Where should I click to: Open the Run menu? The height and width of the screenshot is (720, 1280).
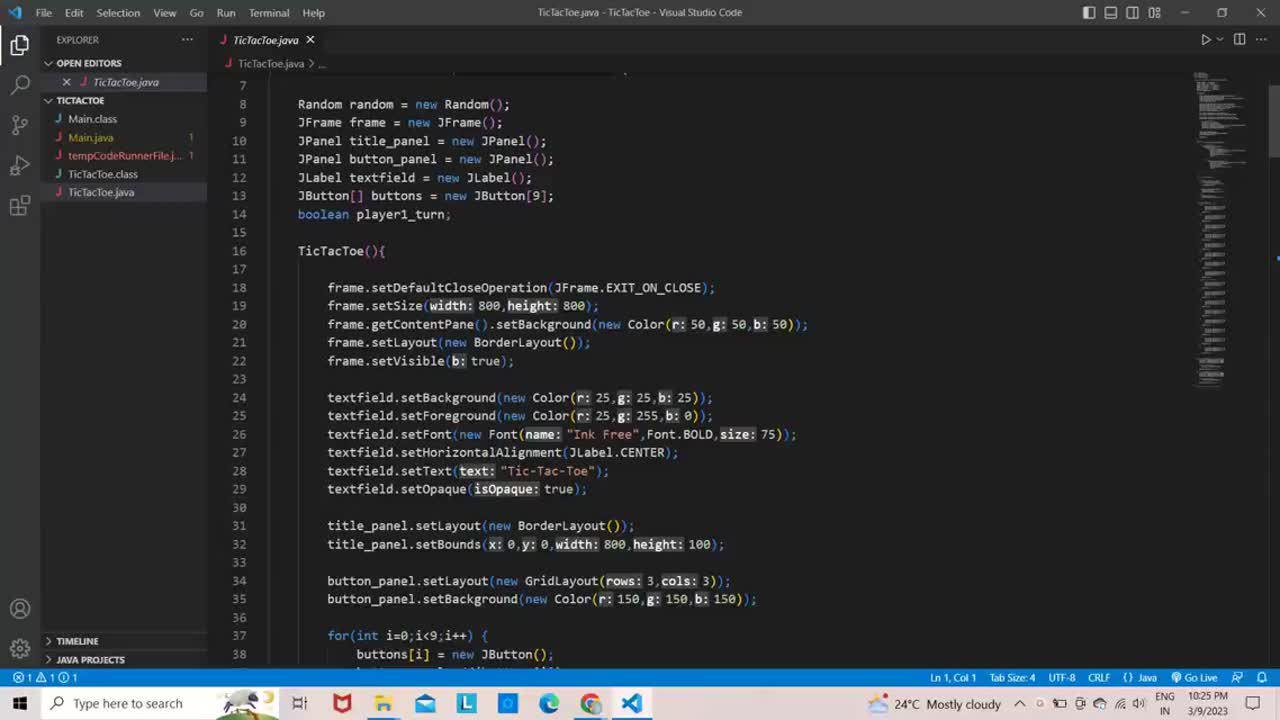226,13
